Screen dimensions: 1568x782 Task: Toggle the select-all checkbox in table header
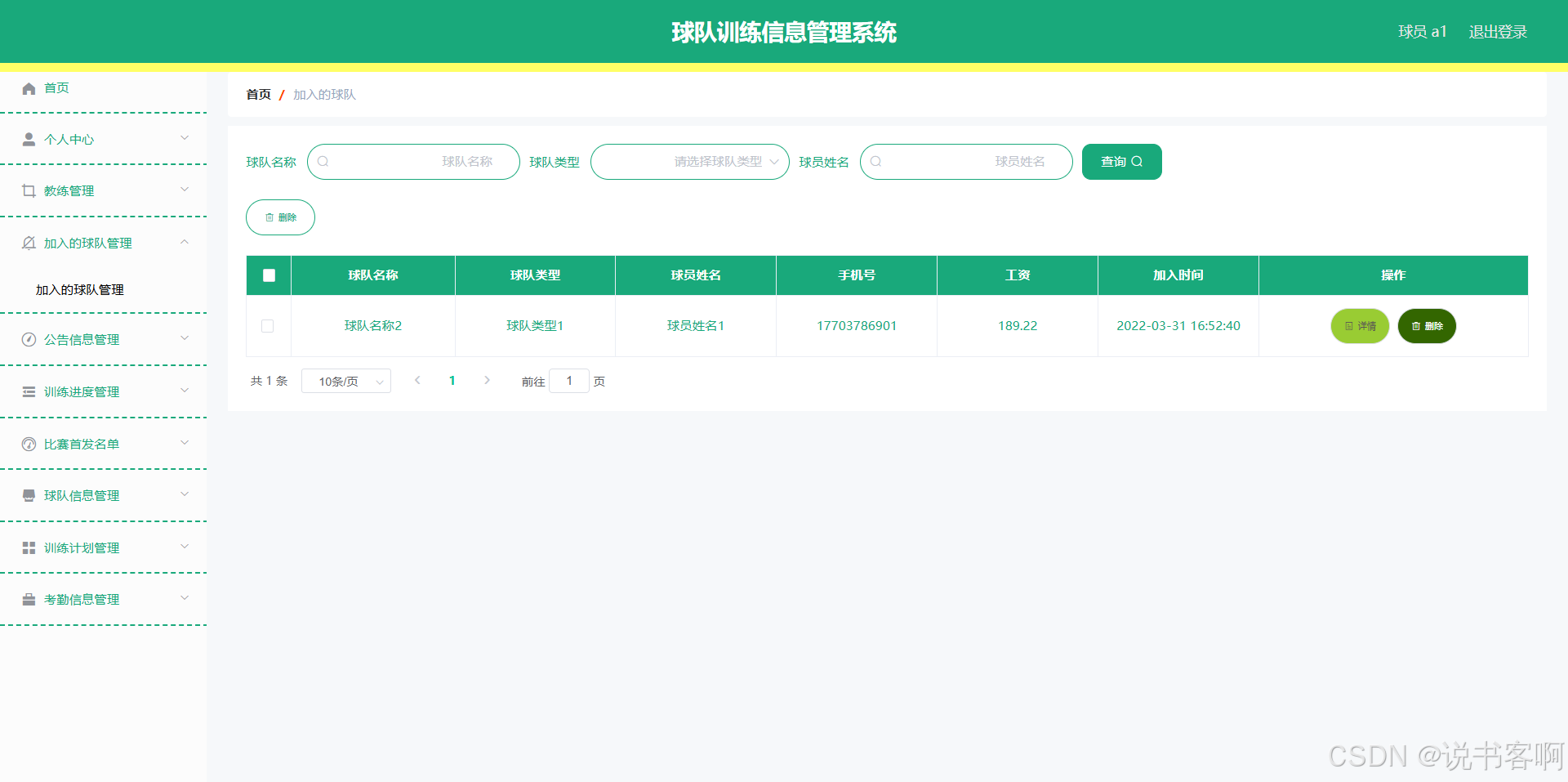pyautogui.click(x=269, y=275)
